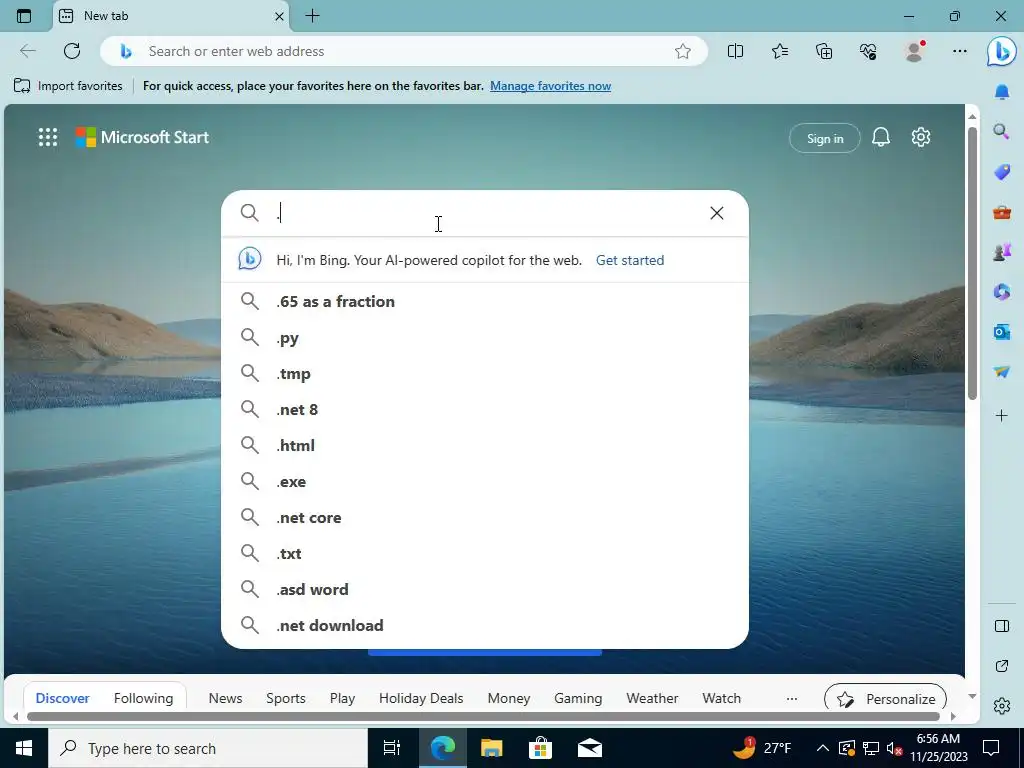Add a sidebar app with plus

point(1002,415)
